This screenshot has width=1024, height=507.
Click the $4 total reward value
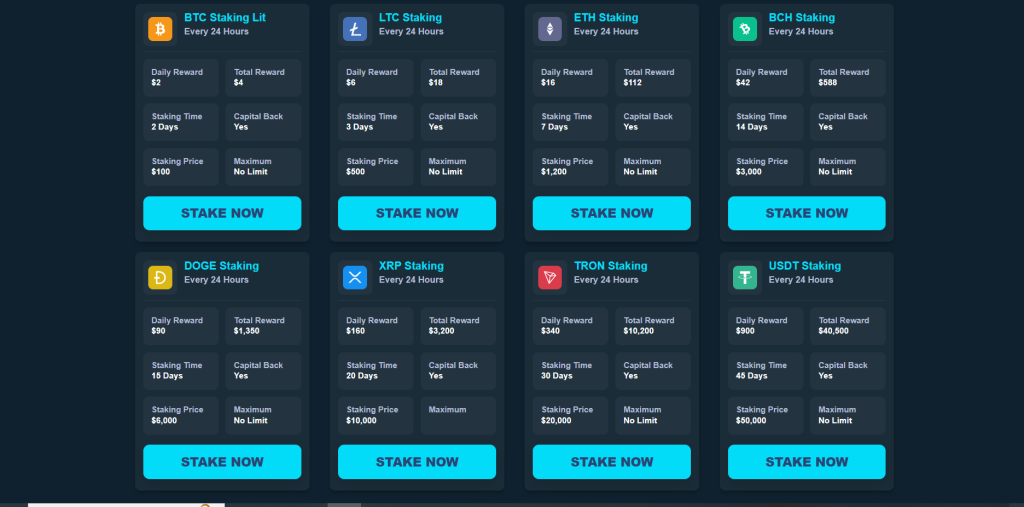(238, 83)
